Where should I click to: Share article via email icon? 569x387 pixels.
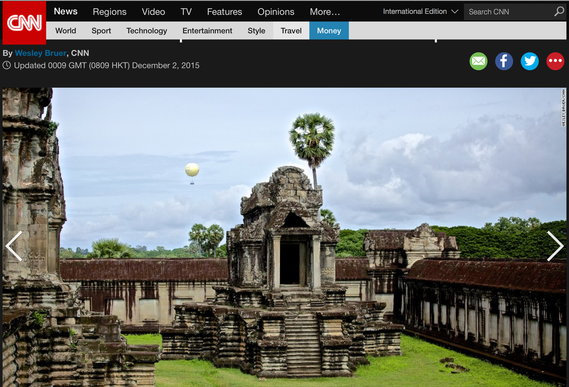coord(478,61)
